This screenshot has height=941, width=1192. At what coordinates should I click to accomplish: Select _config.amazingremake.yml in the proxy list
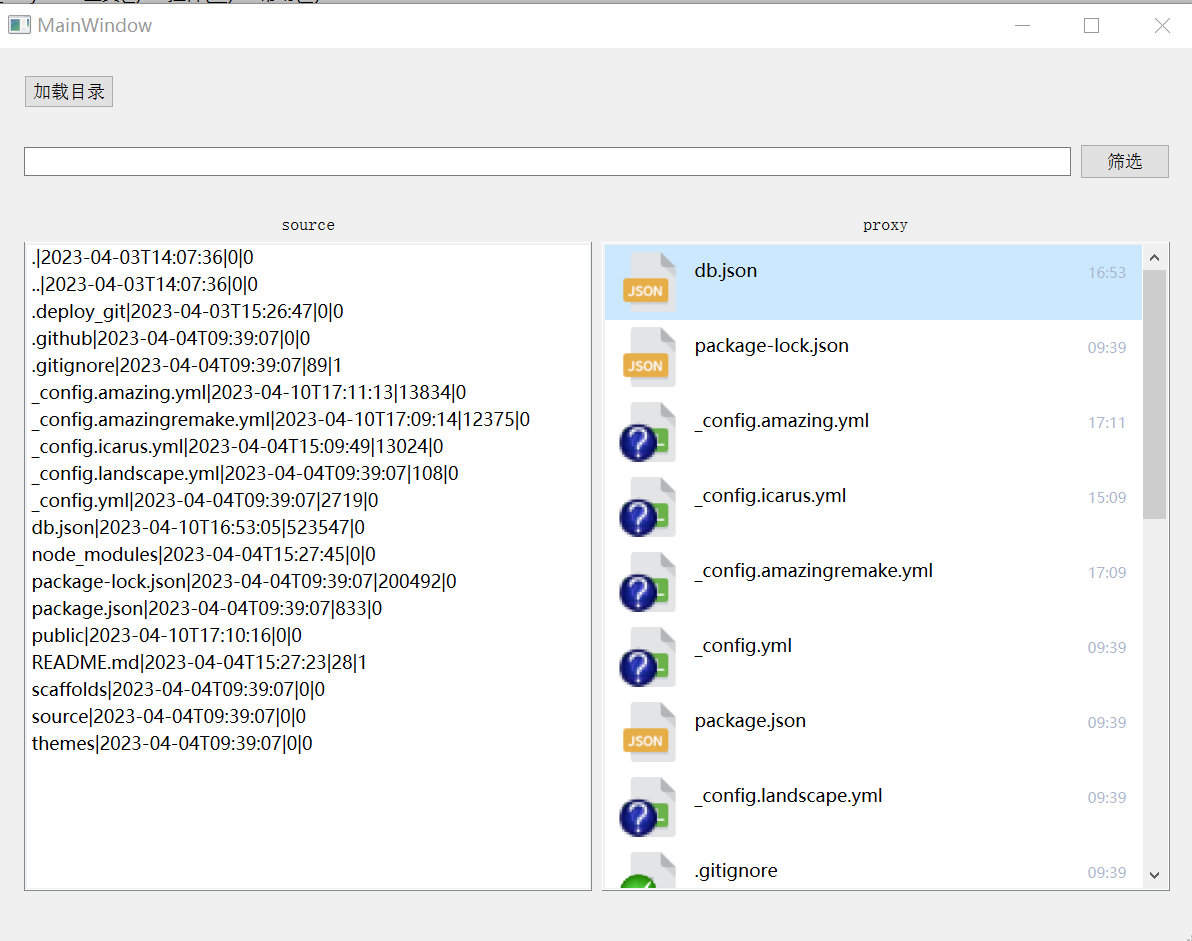tap(873, 582)
